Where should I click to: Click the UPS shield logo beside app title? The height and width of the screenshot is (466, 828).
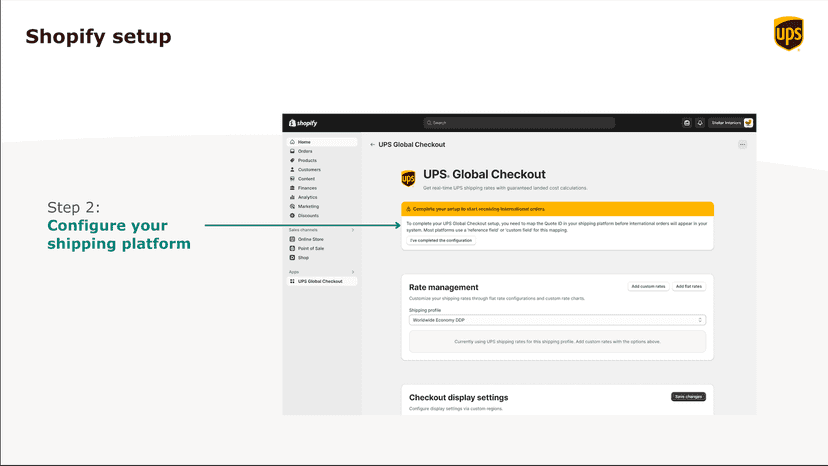(408, 179)
